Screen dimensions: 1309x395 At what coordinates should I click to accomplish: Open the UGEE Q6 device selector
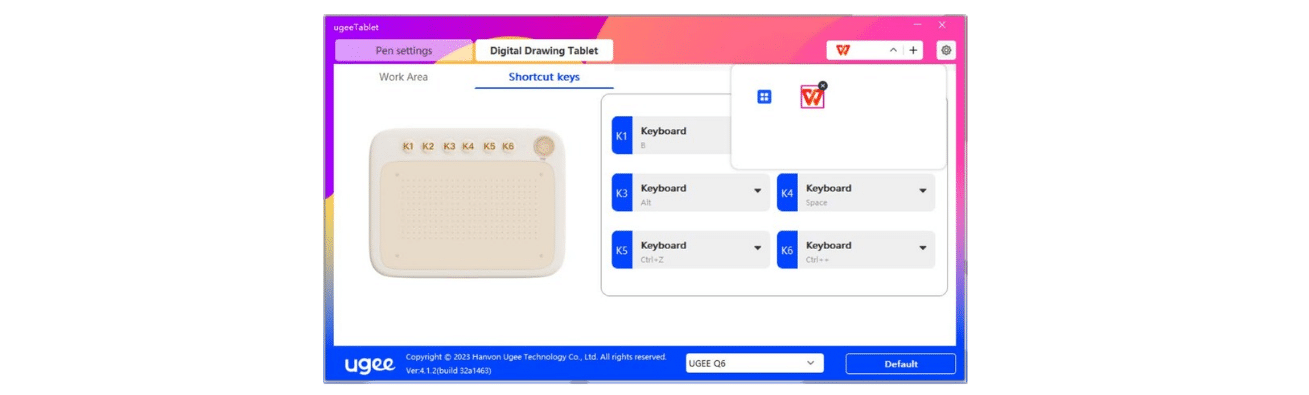click(754, 363)
